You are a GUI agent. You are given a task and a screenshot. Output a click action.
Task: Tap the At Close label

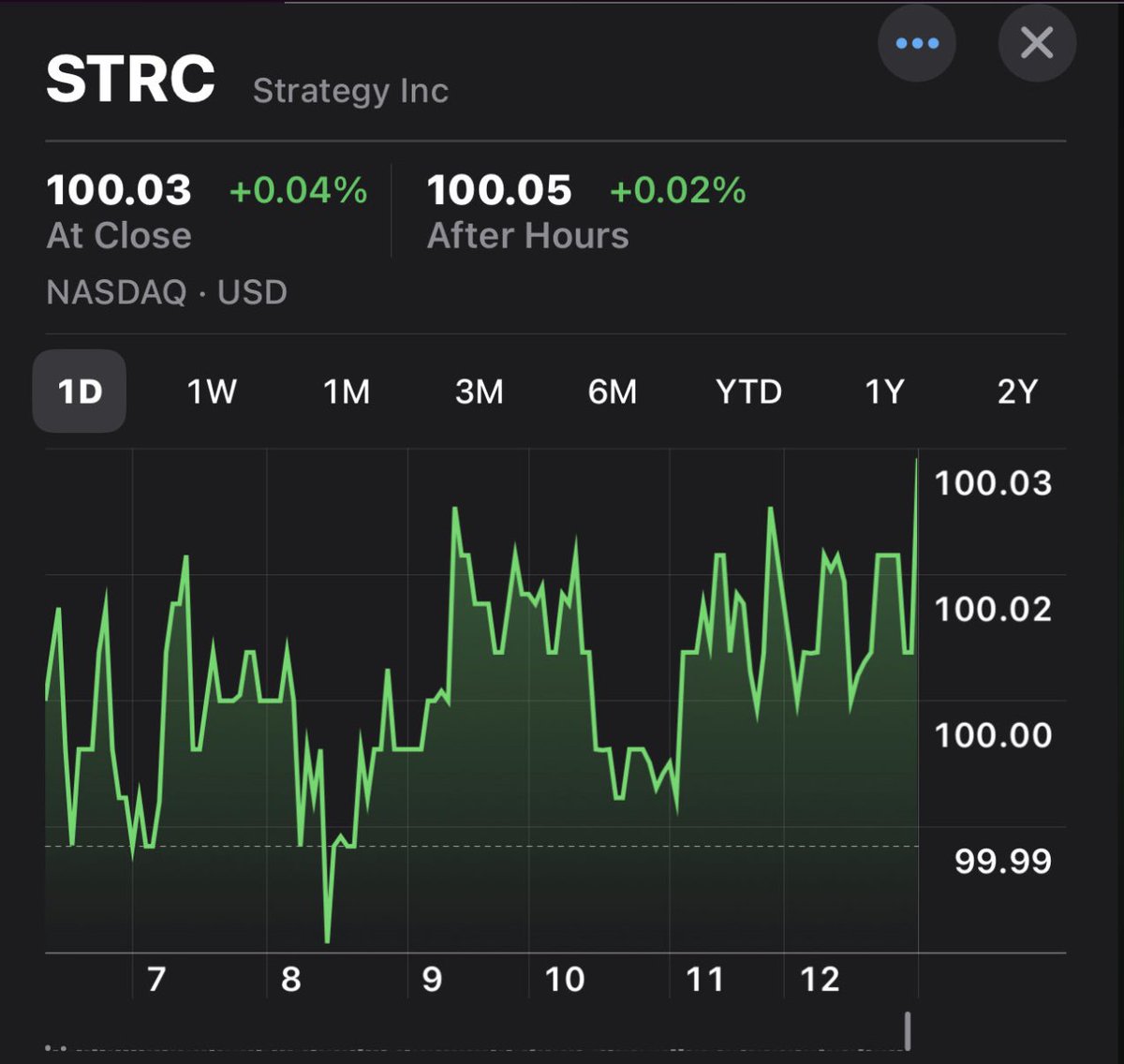coord(119,236)
